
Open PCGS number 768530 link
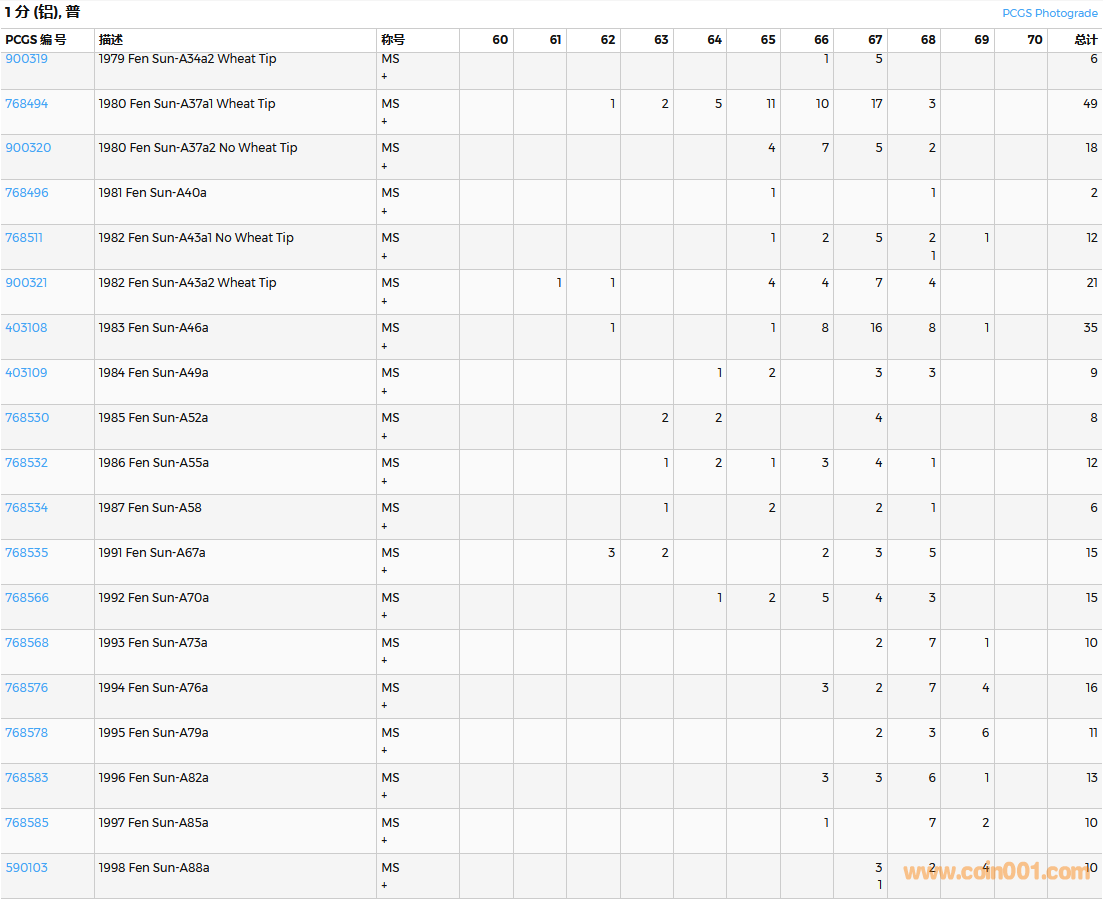coord(27,418)
